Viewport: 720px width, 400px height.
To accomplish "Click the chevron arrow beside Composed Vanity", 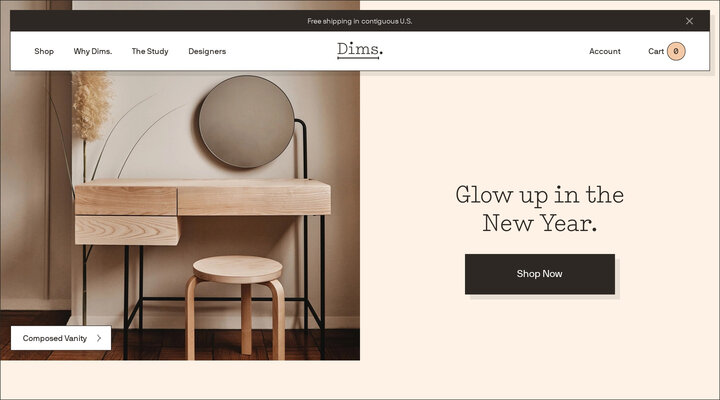I will [x=99, y=338].
